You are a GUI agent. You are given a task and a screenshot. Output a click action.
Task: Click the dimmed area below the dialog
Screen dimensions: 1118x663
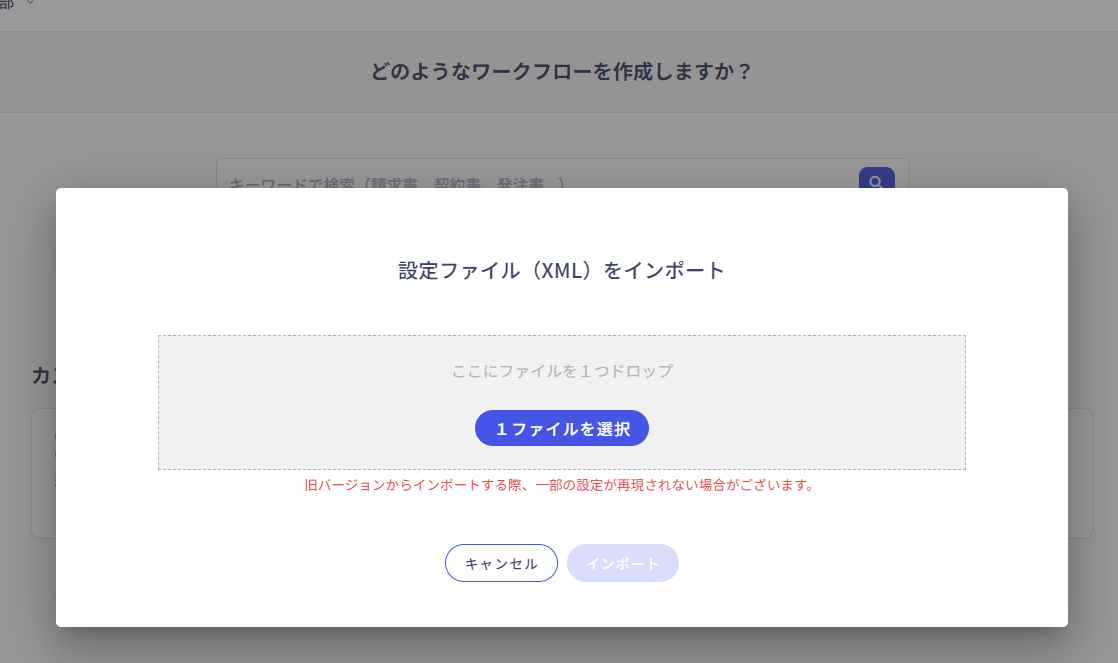(562, 645)
